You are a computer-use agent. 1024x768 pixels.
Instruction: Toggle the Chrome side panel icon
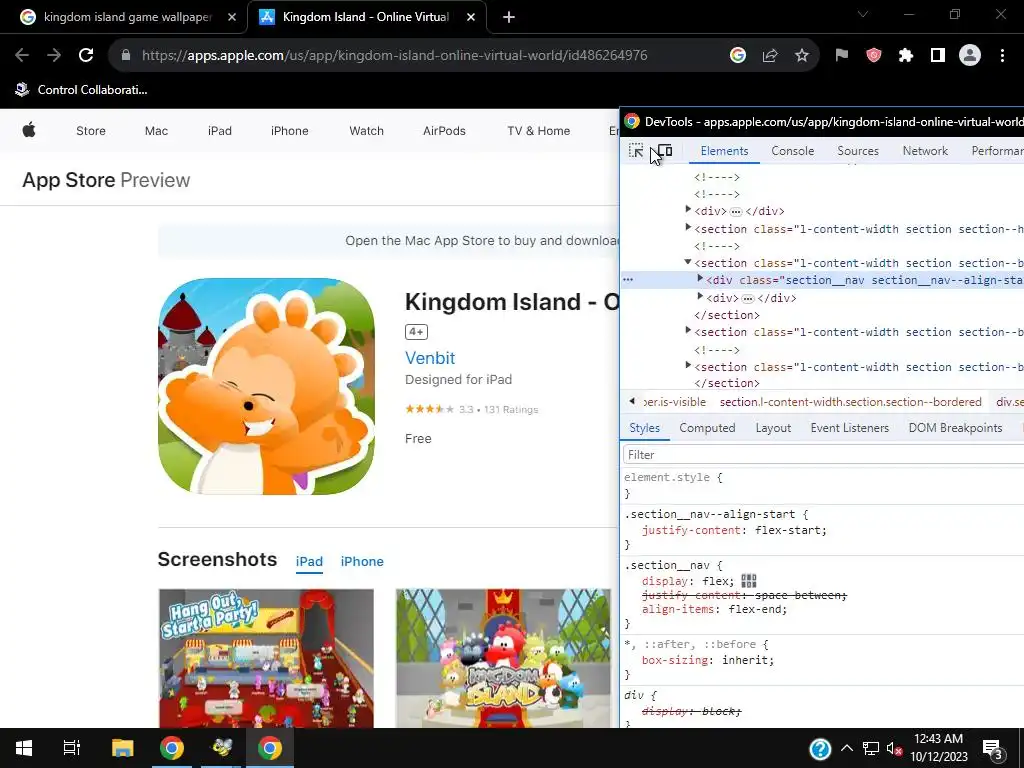[x=937, y=56]
